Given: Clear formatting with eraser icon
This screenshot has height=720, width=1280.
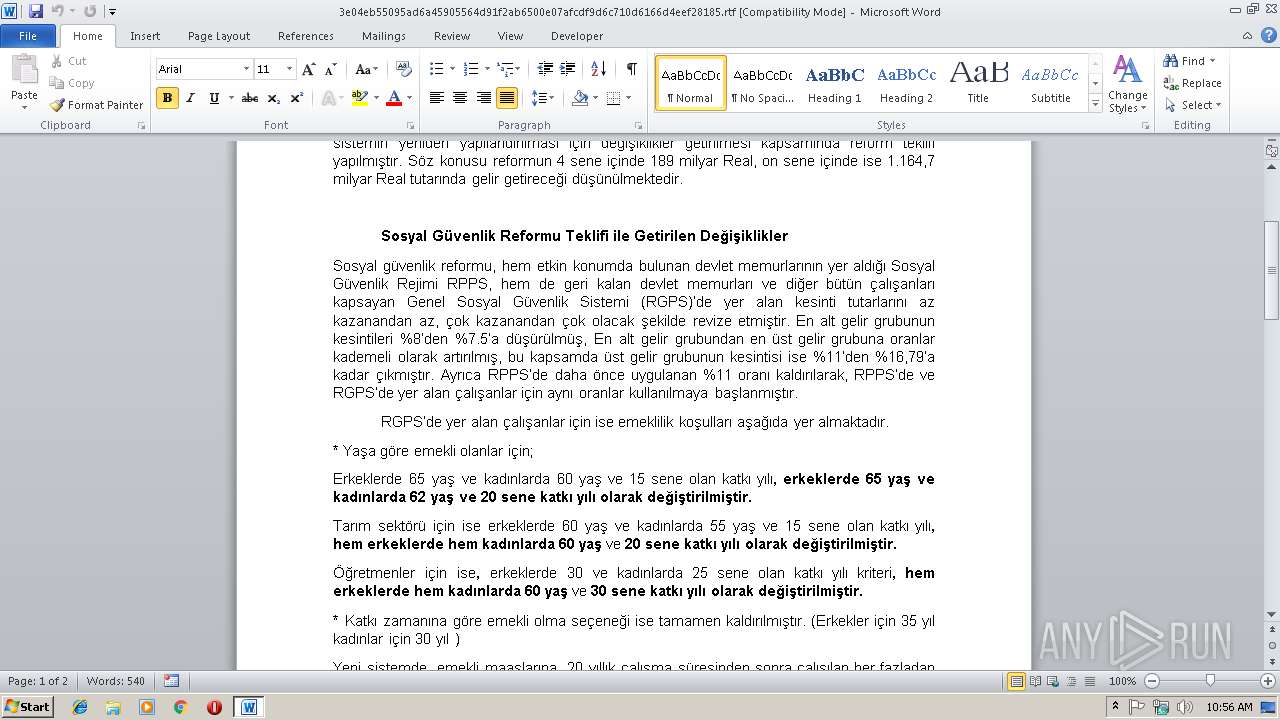Looking at the screenshot, I should click(x=404, y=69).
